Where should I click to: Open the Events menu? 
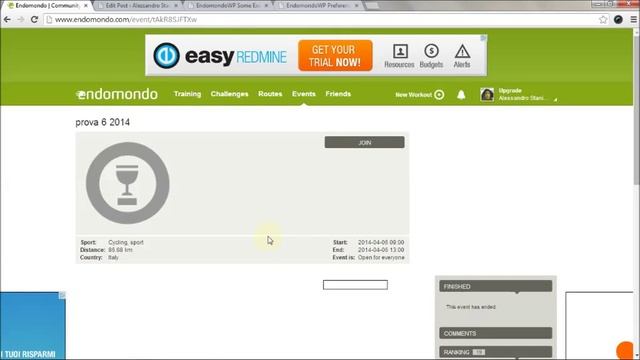coord(304,94)
